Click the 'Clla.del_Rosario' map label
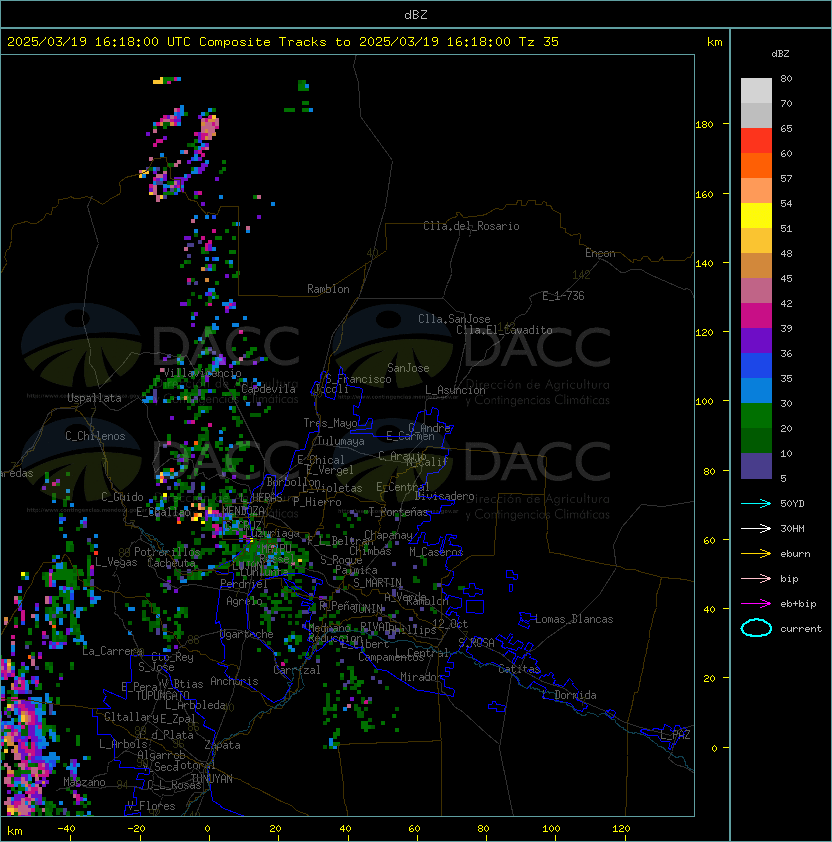The height and width of the screenshot is (842, 832). 471,226
